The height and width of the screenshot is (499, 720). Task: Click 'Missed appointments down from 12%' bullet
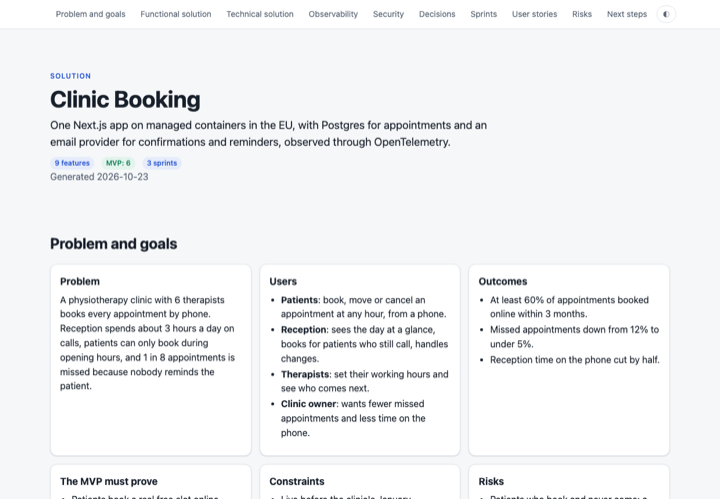click(x=574, y=336)
